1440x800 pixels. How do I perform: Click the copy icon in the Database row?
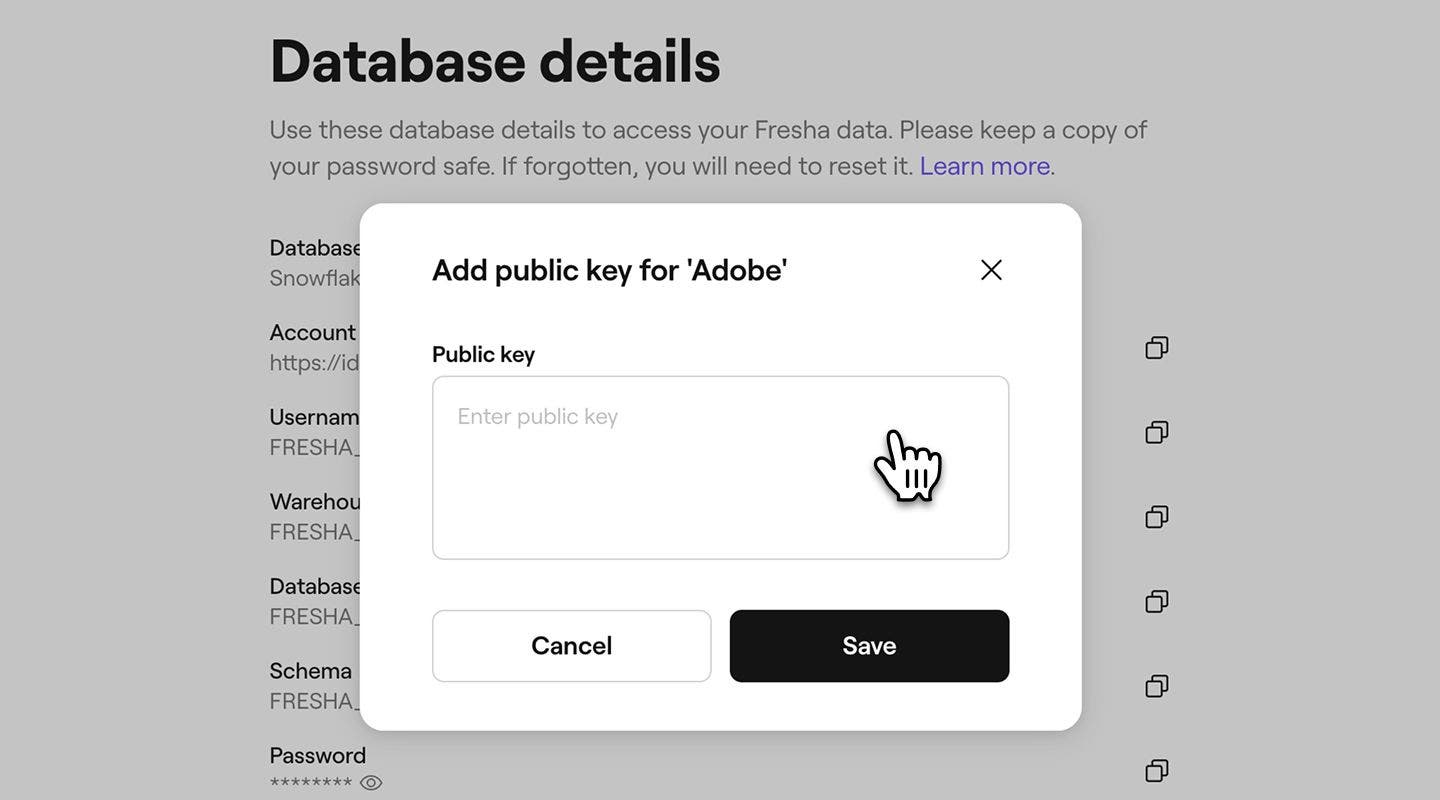tap(1157, 601)
